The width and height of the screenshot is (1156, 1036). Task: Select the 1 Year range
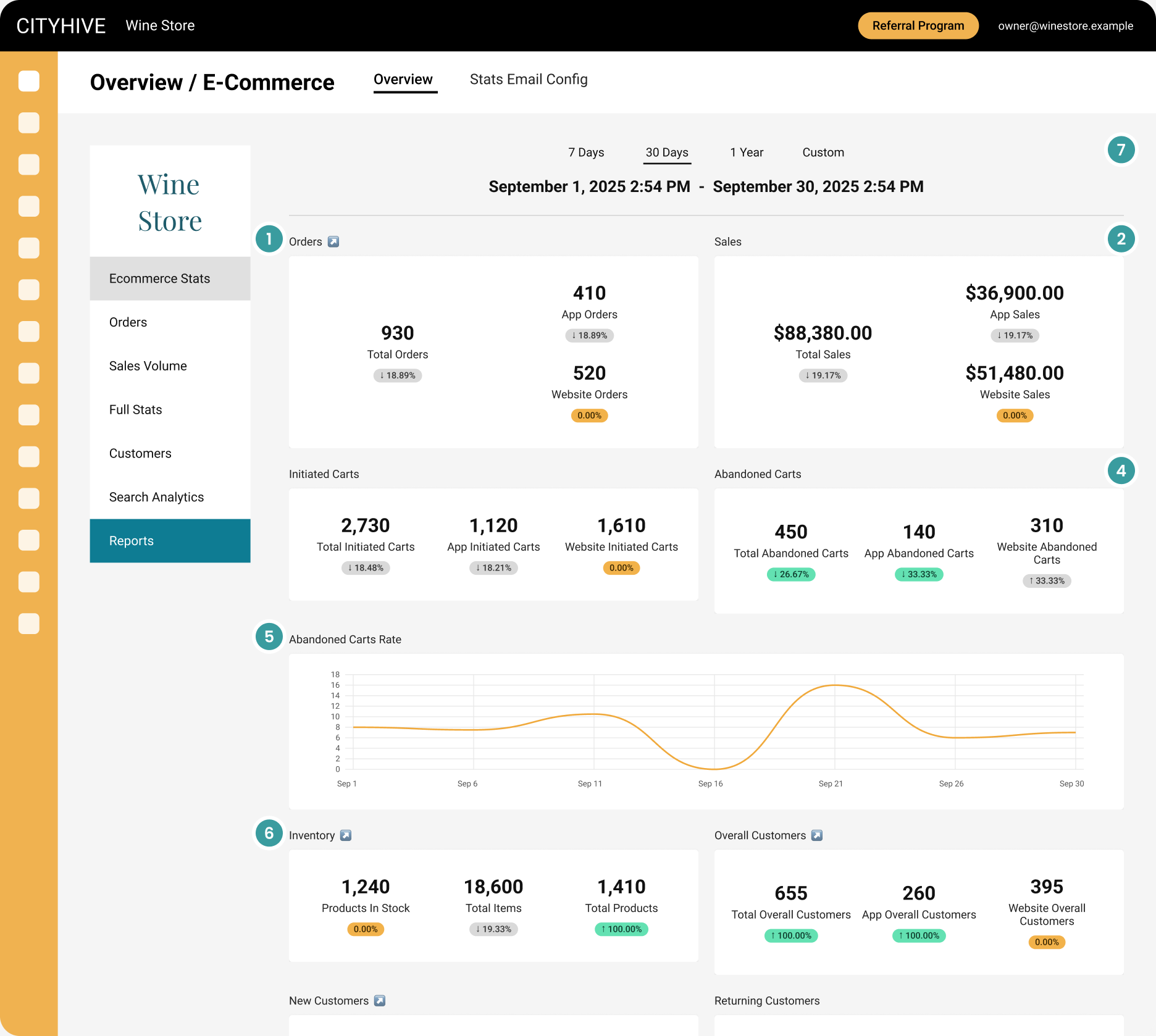pyautogui.click(x=747, y=152)
